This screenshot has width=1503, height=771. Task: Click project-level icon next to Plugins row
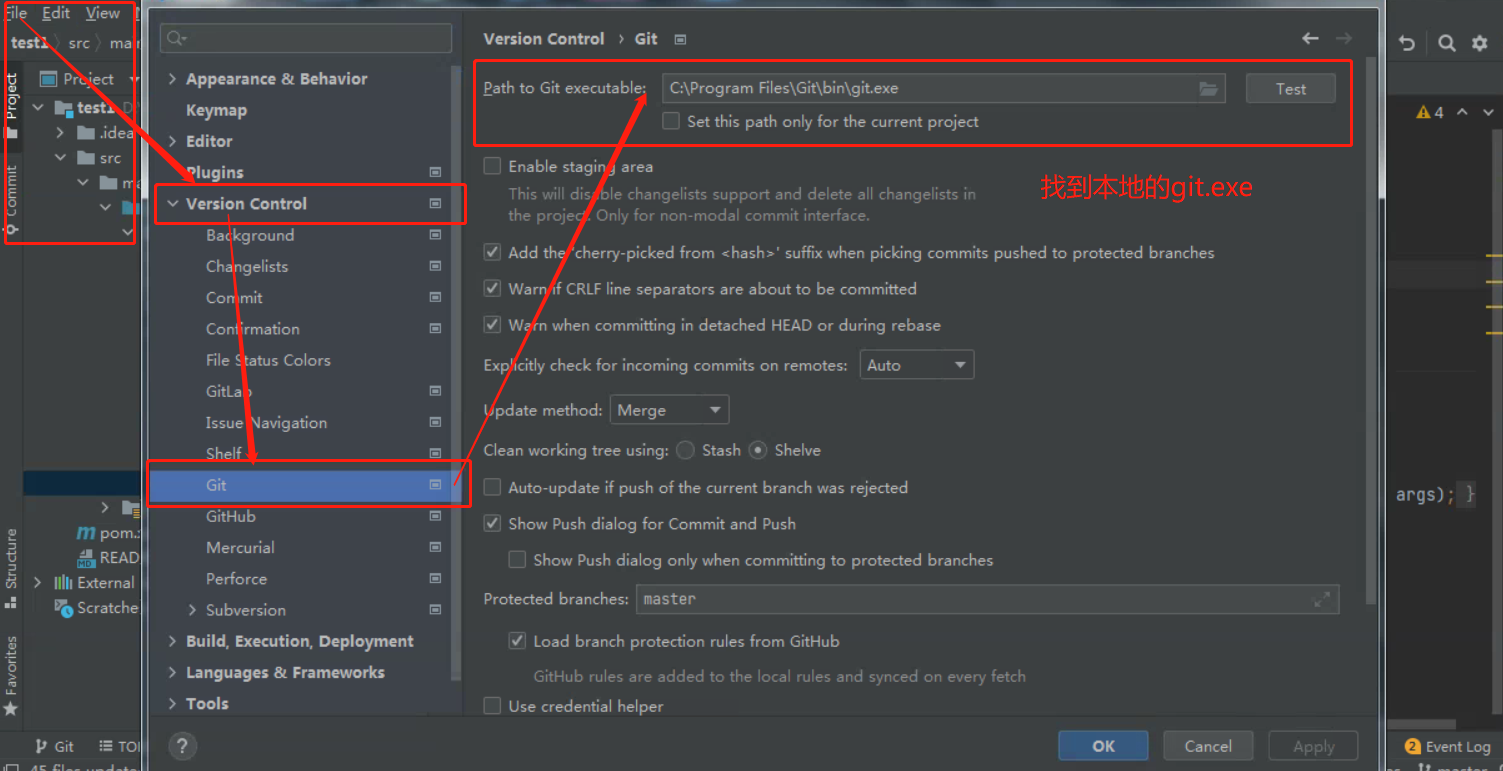click(435, 172)
